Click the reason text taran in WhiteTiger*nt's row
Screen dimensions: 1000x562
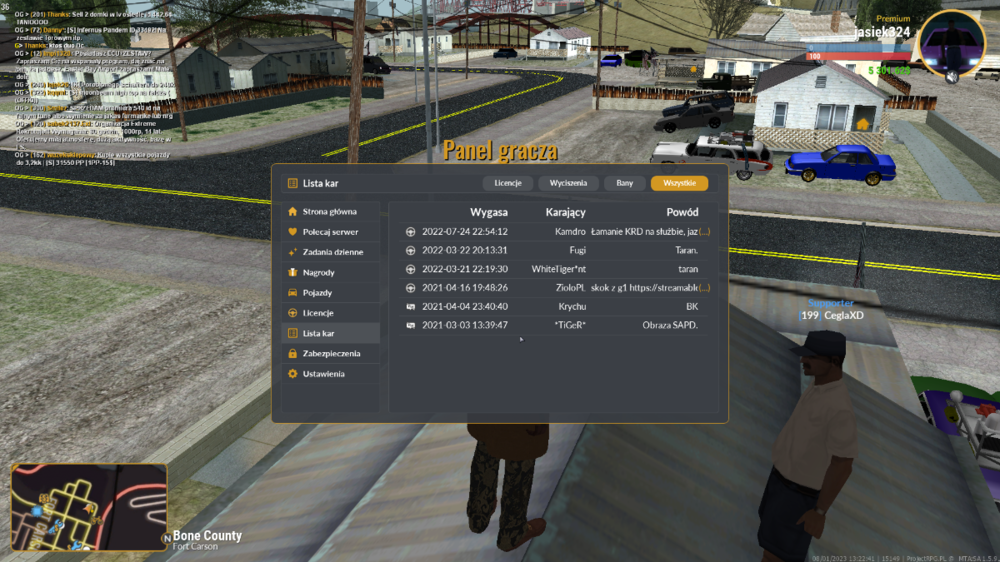tap(688, 269)
